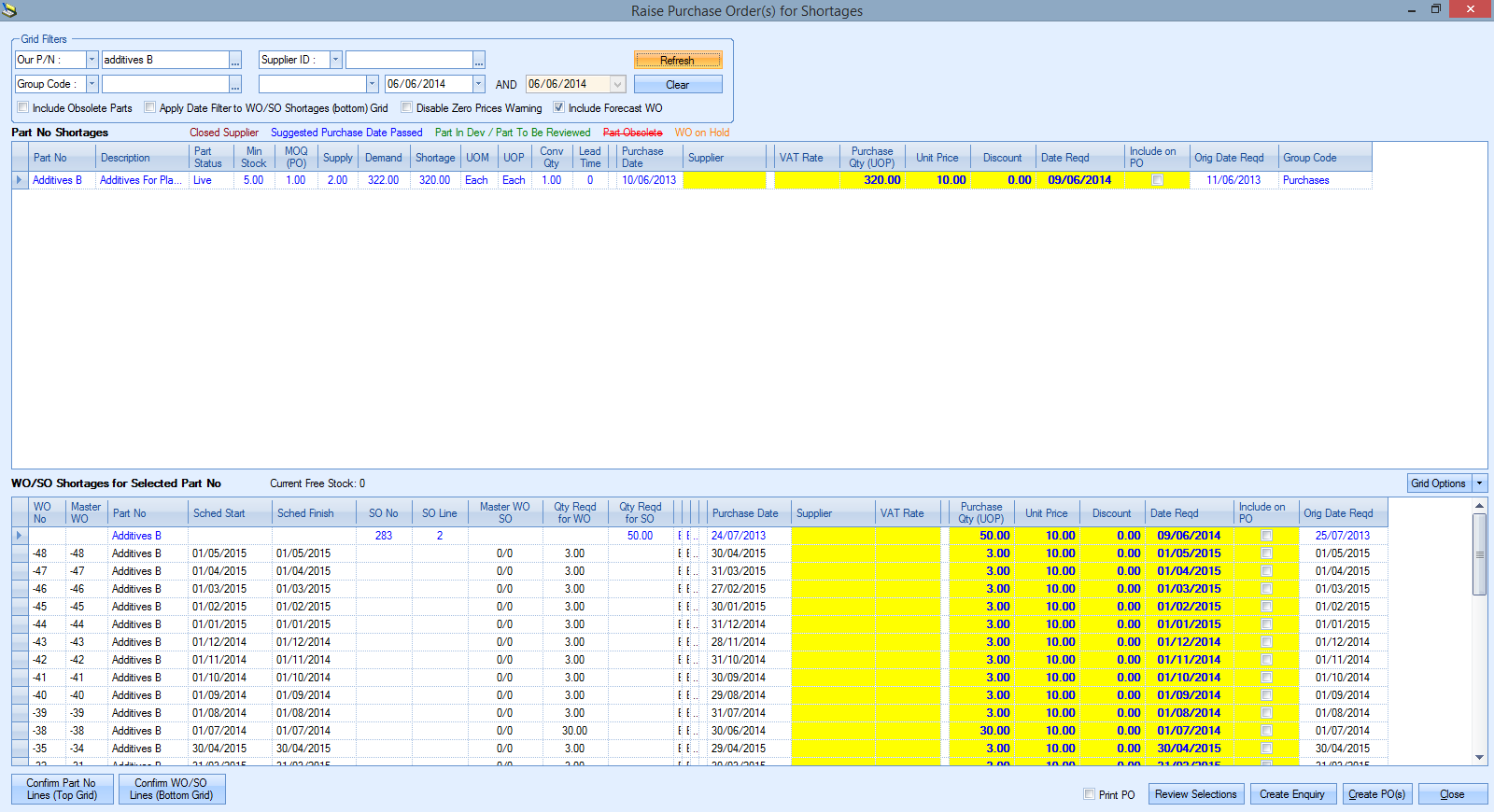This screenshot has width=1494, height=812.
Task: Click the bottom grid's scroll up arrow
Action: (1479, 506)
